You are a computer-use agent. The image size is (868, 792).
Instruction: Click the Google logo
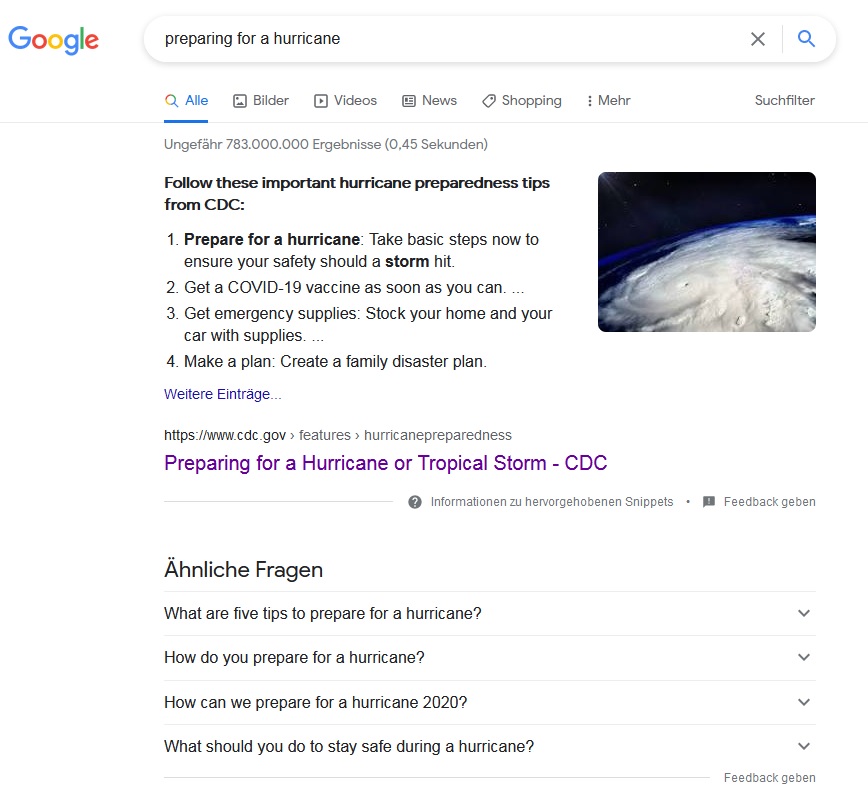pyautogui.click(x=54, y=40)
